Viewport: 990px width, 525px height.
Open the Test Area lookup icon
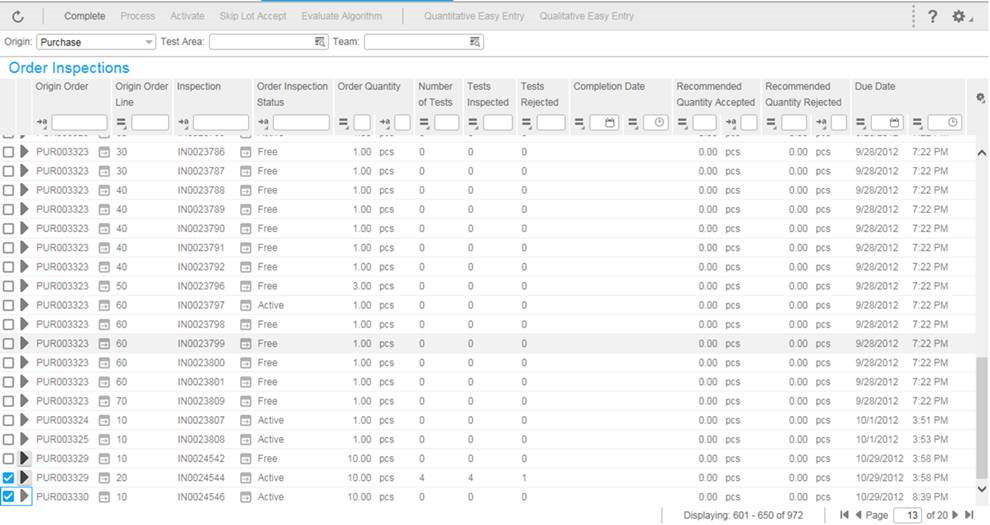coord(320,42)
